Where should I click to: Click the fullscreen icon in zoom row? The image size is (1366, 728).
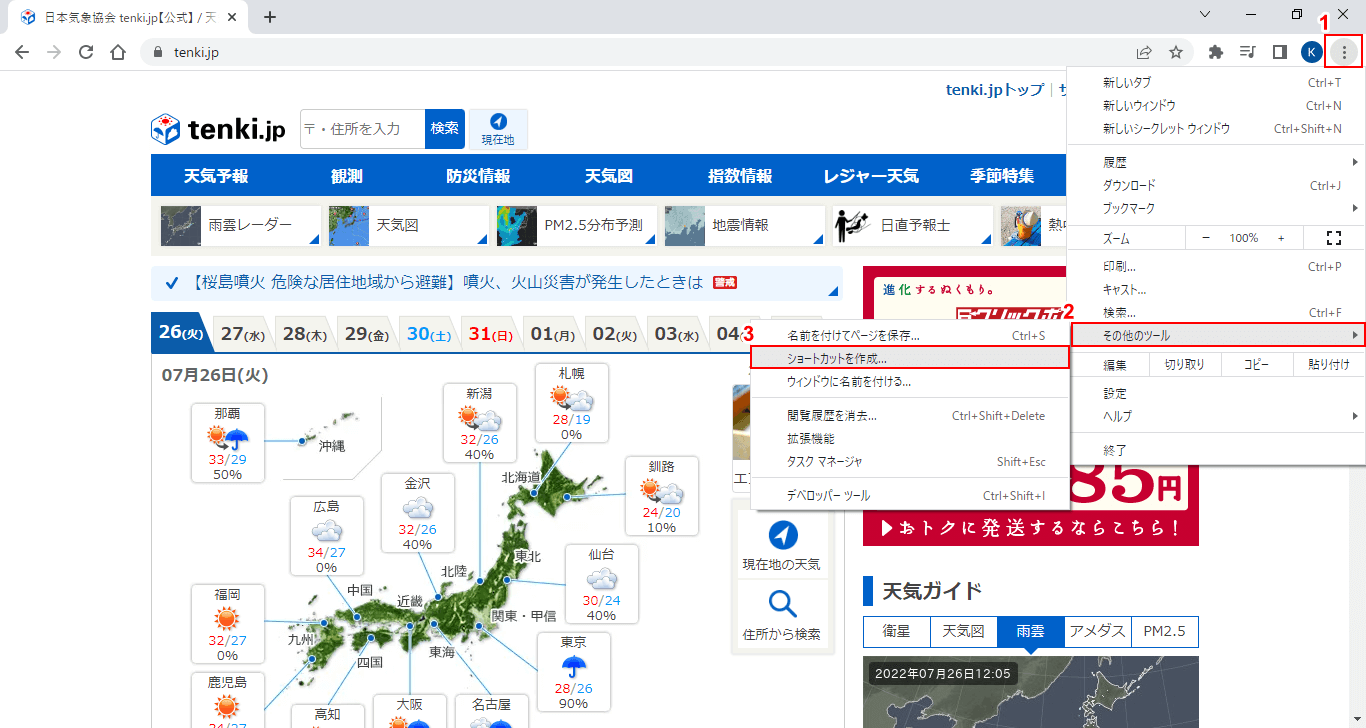1332,238
